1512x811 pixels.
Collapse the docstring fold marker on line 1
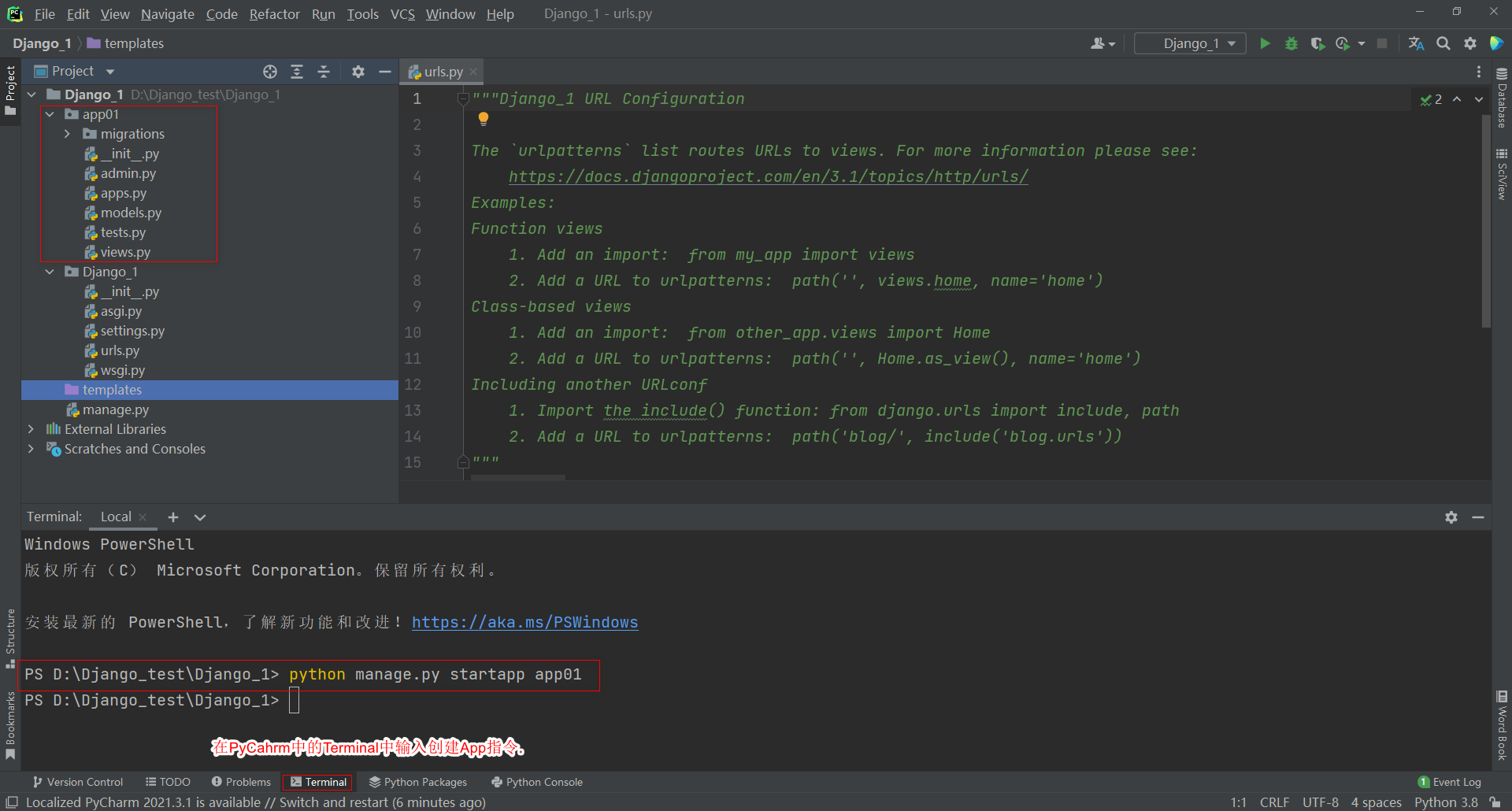(463, 99)
